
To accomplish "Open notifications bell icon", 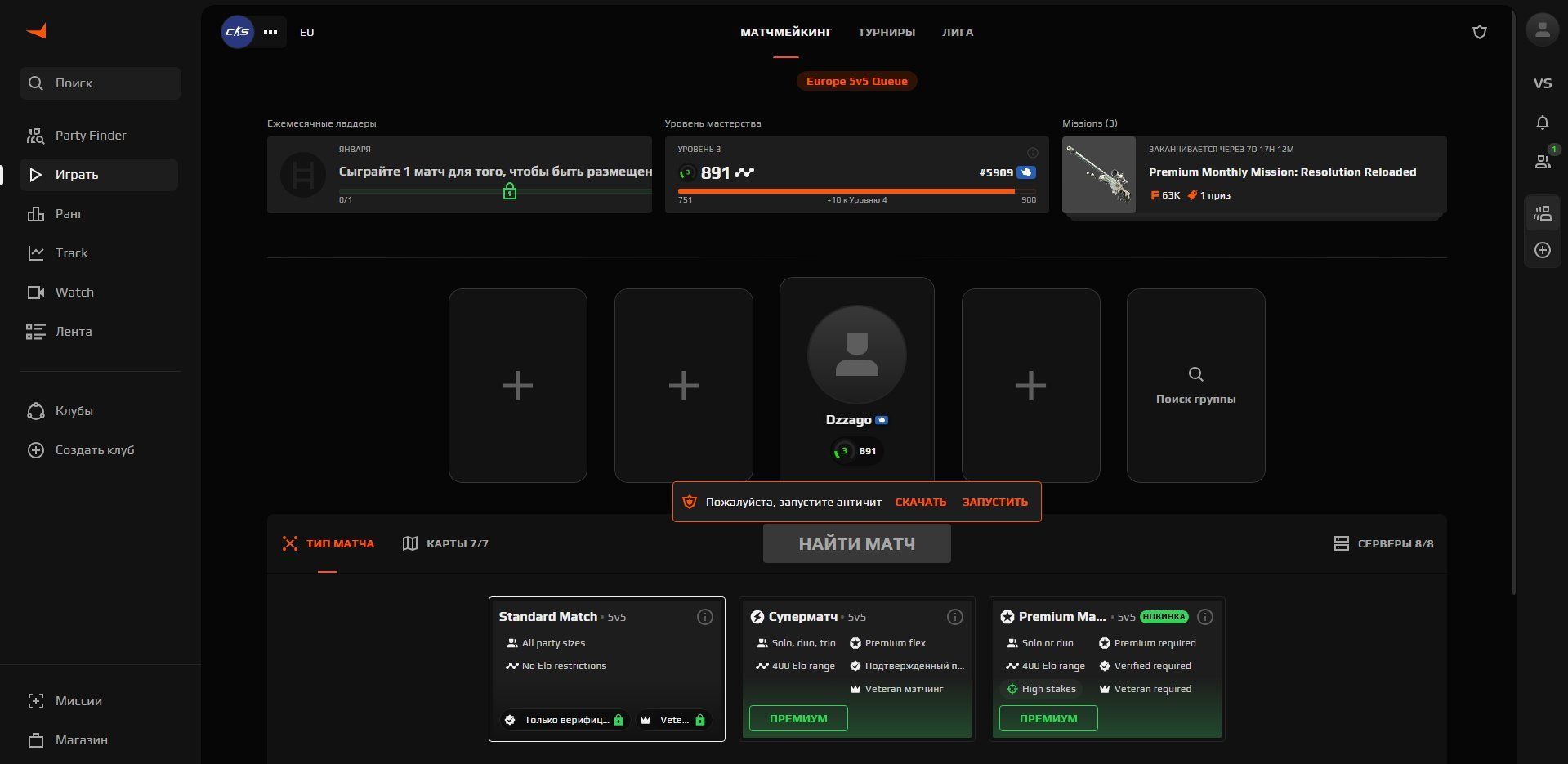I will [x=1542, y=123].
